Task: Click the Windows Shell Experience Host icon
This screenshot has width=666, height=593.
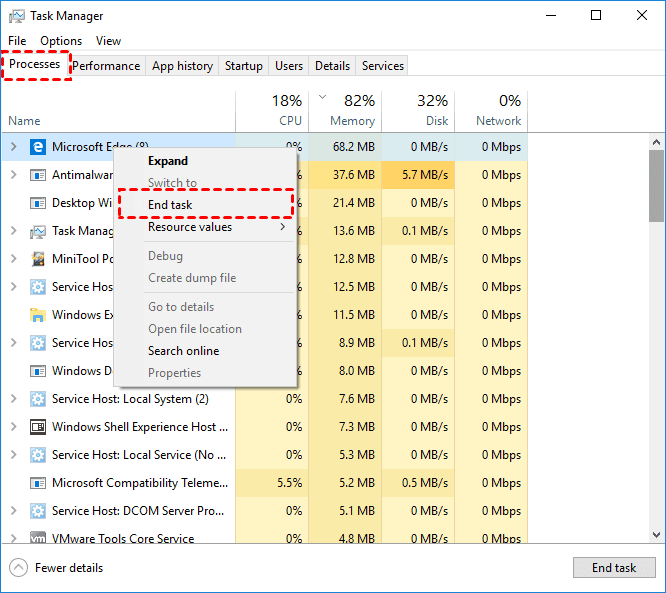Action: tap(38, 427)
